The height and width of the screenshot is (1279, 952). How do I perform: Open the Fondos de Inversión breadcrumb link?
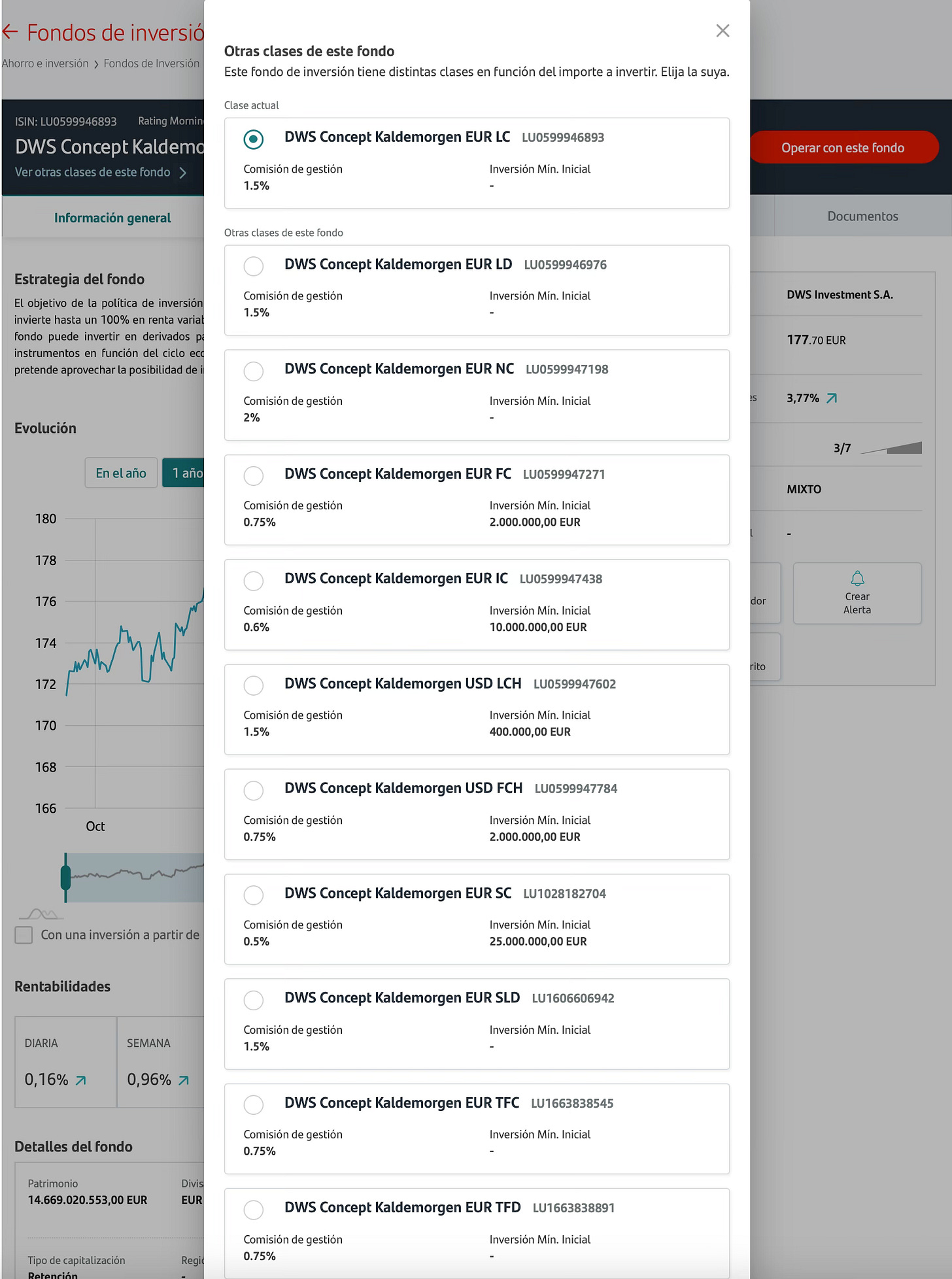152,63
